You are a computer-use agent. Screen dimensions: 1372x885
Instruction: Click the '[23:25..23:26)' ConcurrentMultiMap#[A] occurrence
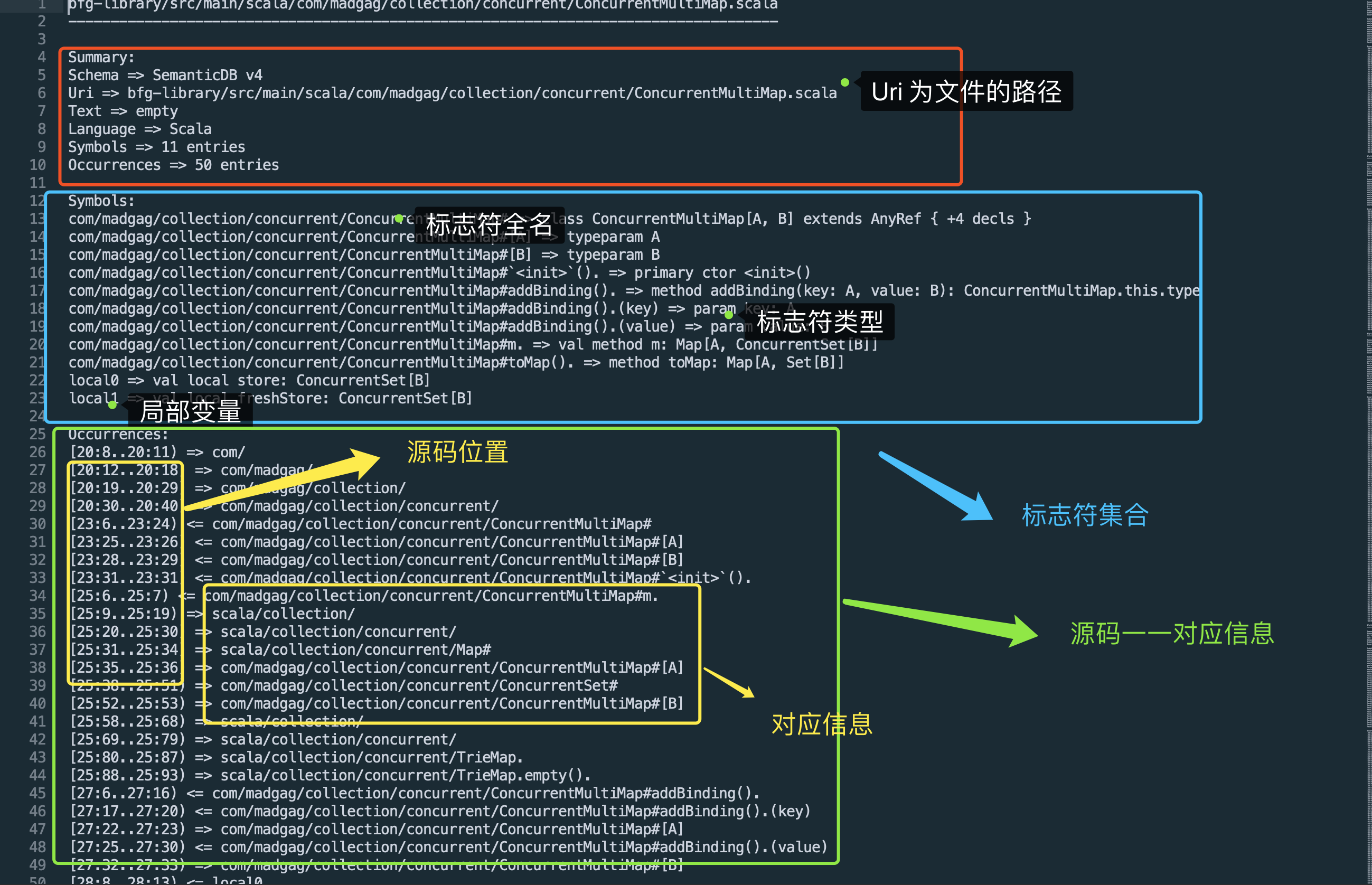point(377,542)
